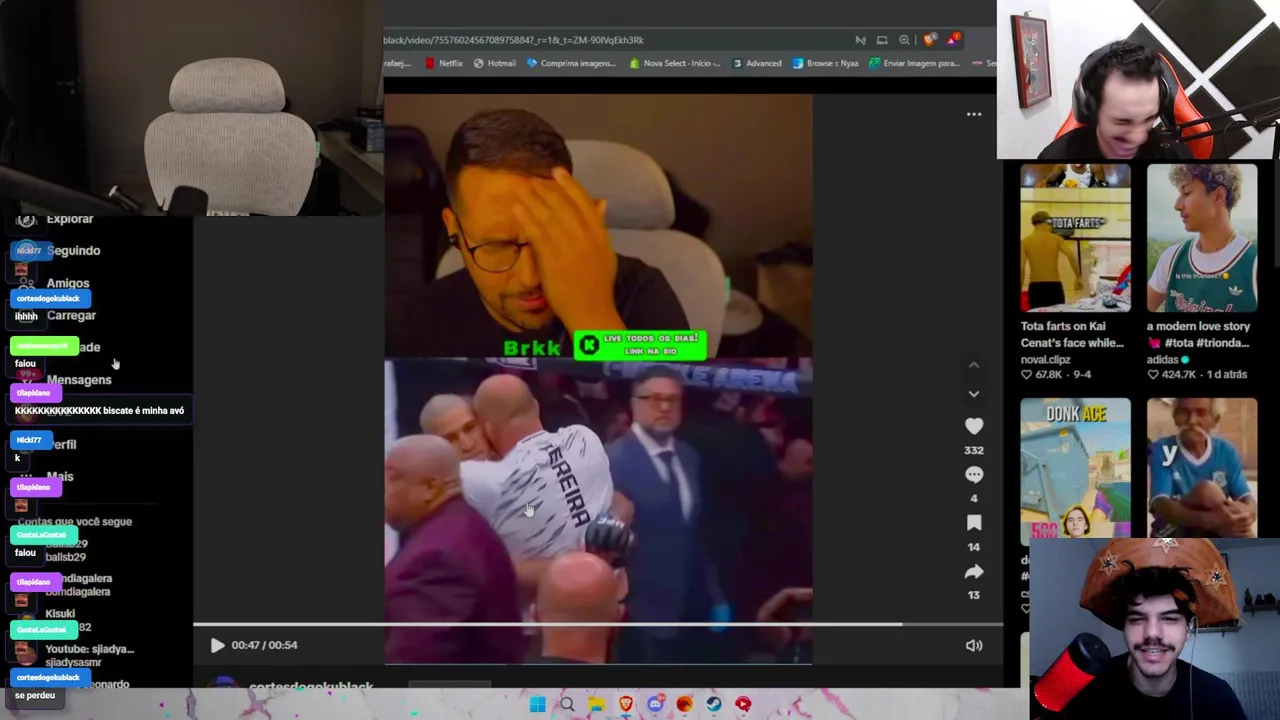Play the paused TikTok video
This screenshot has height=720, width=1280.
217,645
